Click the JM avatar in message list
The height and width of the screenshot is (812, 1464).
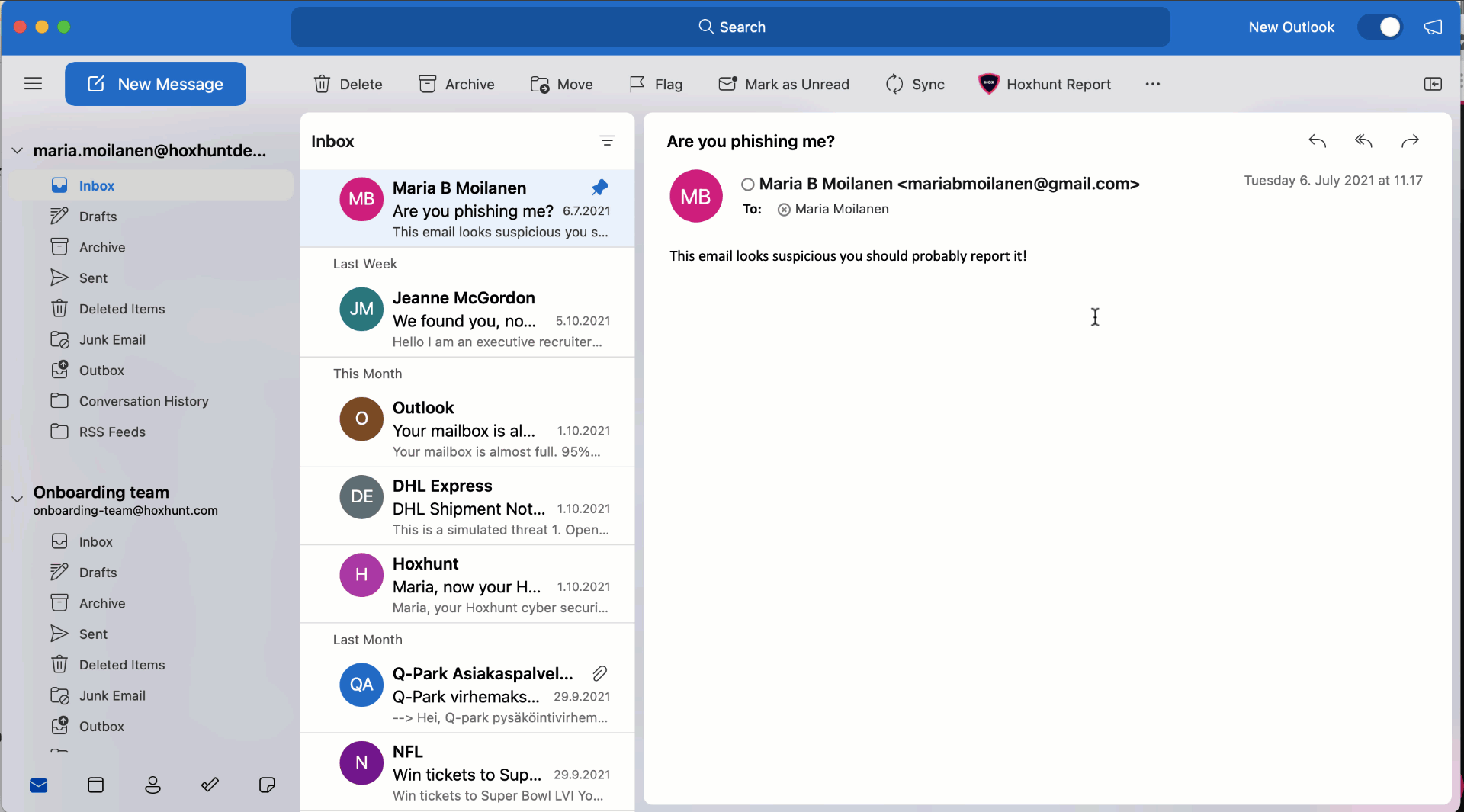(x=361, y=309)
